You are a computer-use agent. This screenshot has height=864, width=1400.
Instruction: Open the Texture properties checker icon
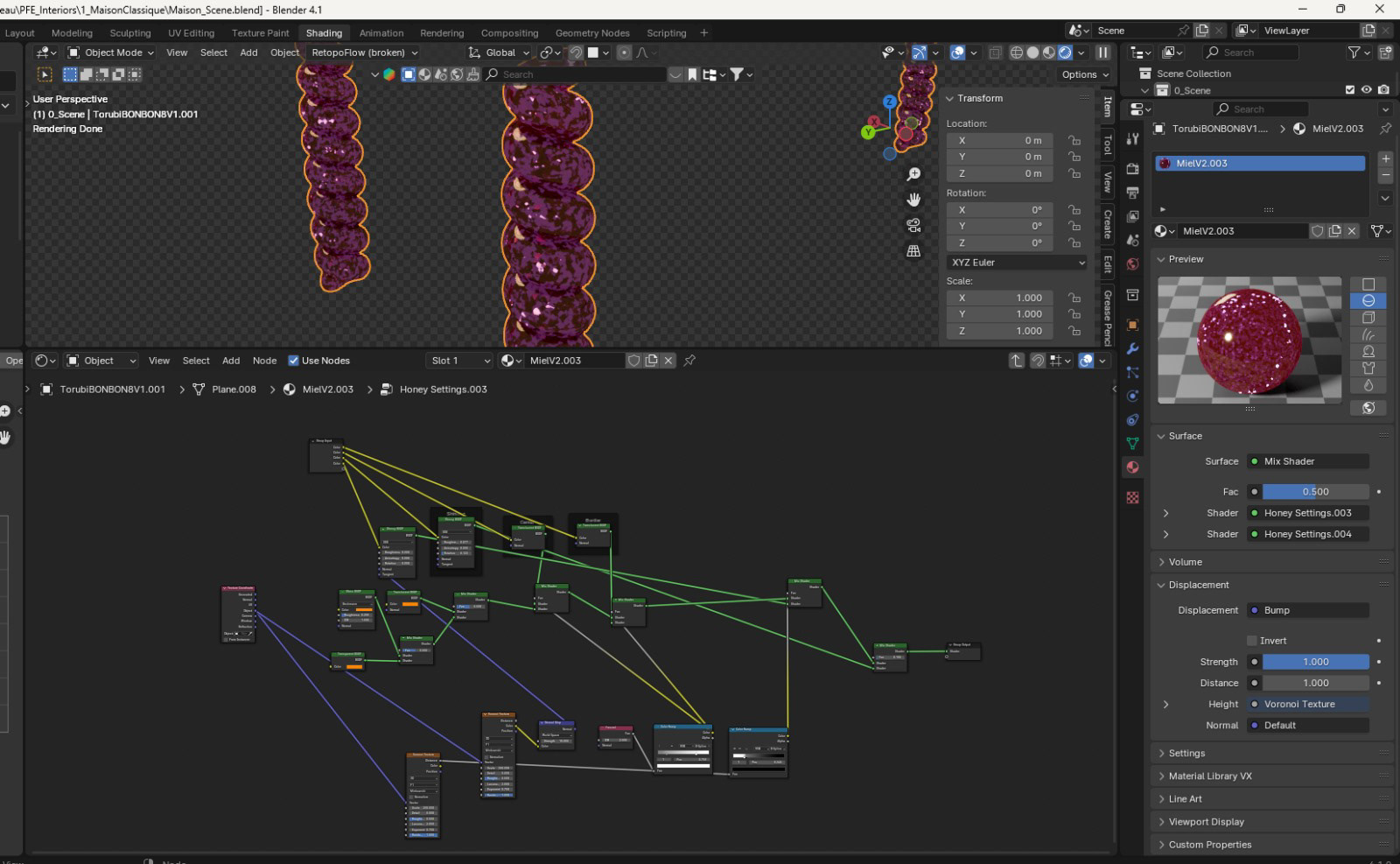[1132, 497]
